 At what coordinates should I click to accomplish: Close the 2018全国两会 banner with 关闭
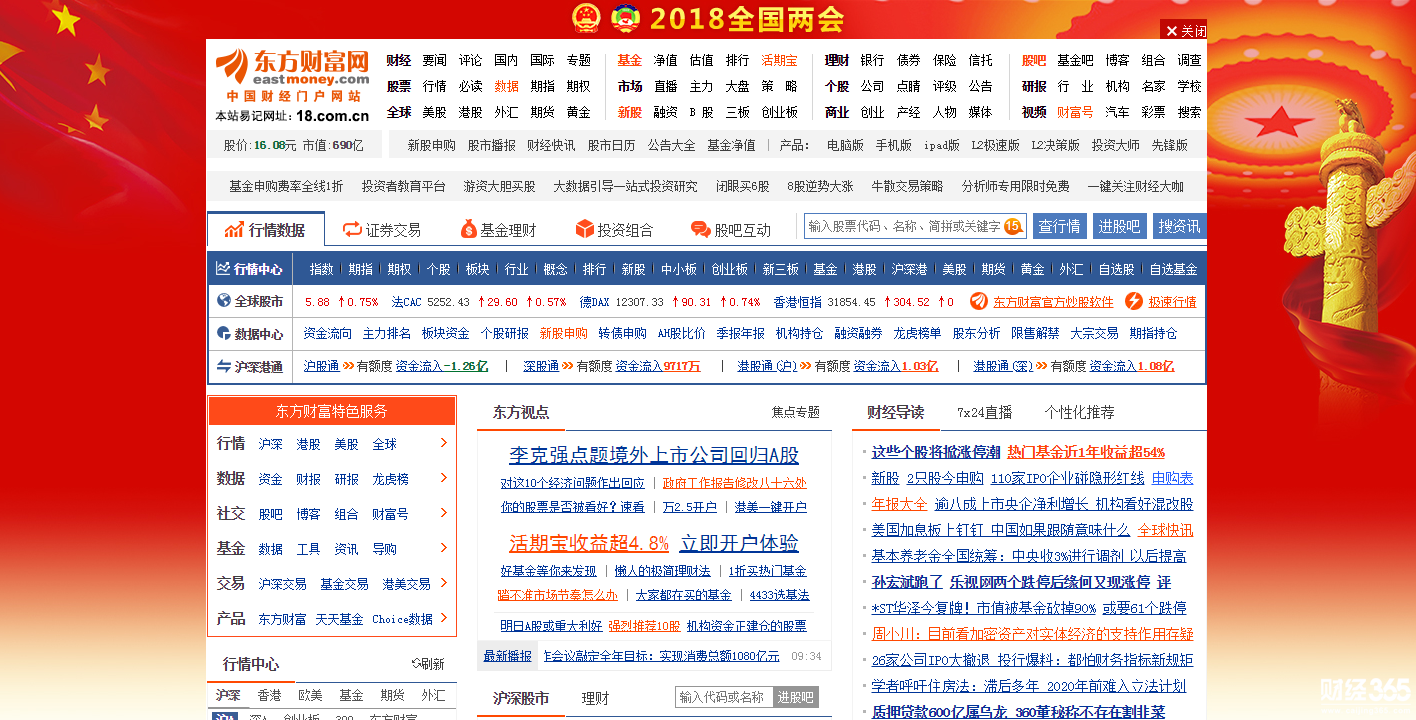tap(1184, 30)
